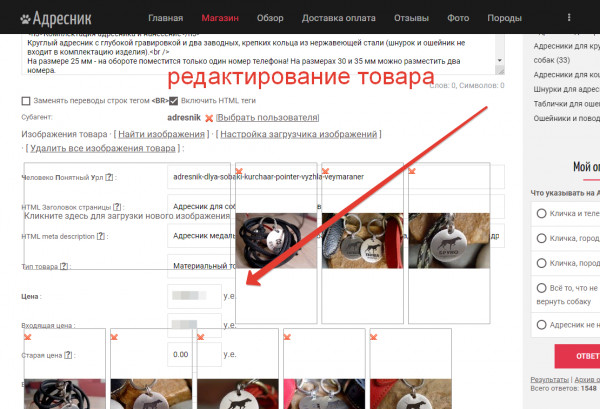Click the Цена price input field
This screenshot has height=409, width=600.
(194, 296)
